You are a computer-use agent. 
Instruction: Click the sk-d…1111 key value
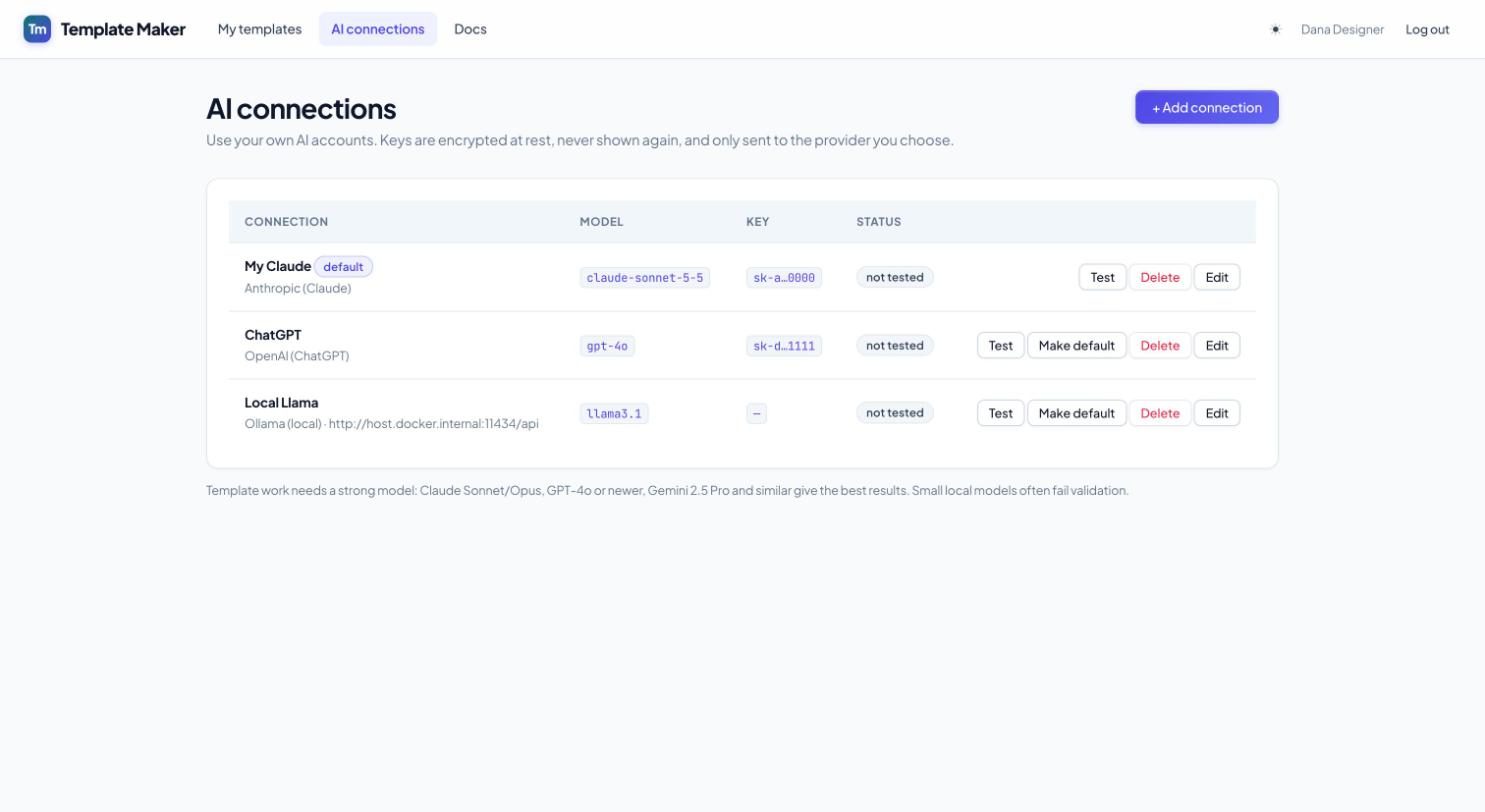784,346
